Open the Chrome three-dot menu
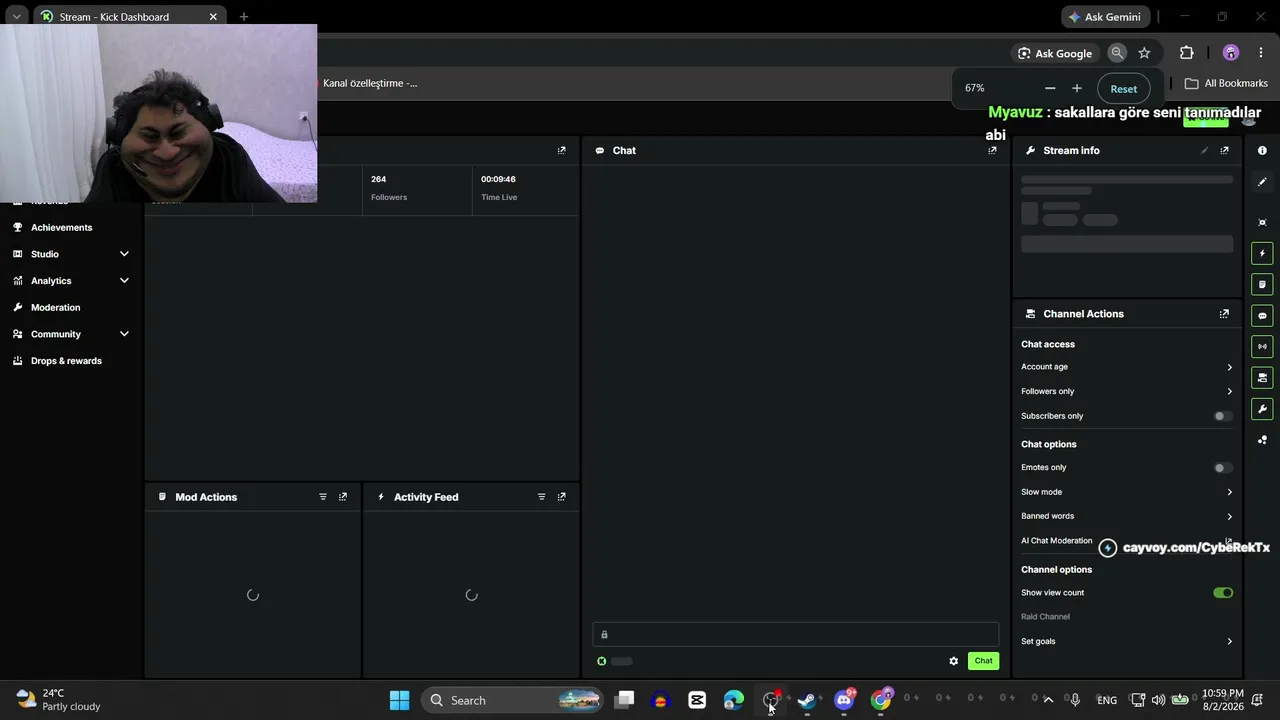 tap(1261, 53)
